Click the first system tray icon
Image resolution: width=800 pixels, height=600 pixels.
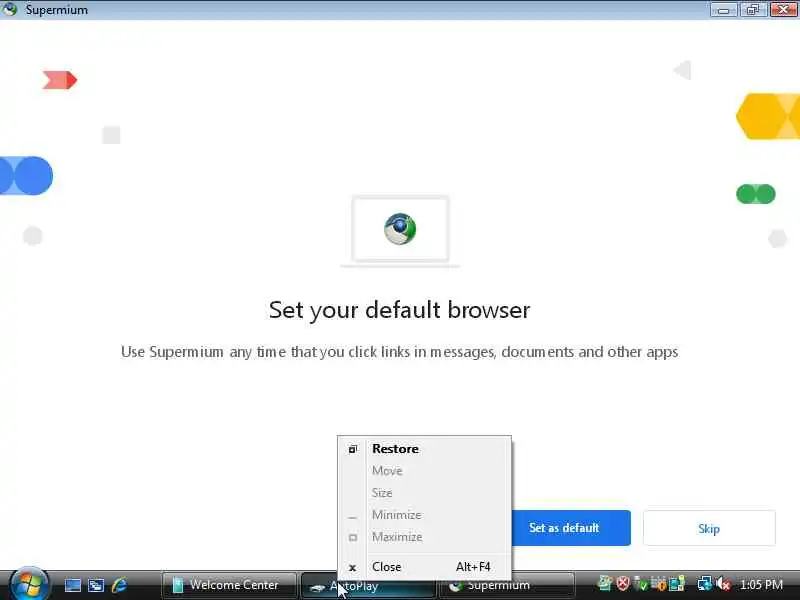click(x=605, y=584)
